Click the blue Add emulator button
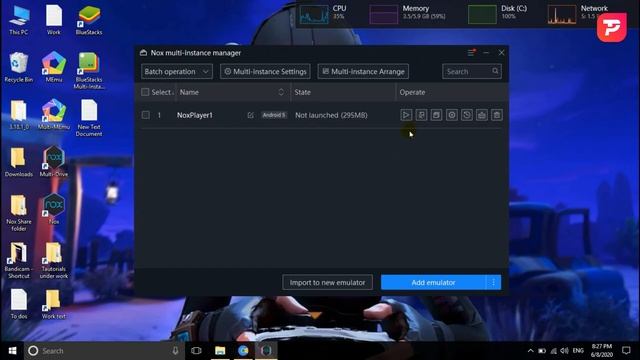 click(x=433, y=282)
